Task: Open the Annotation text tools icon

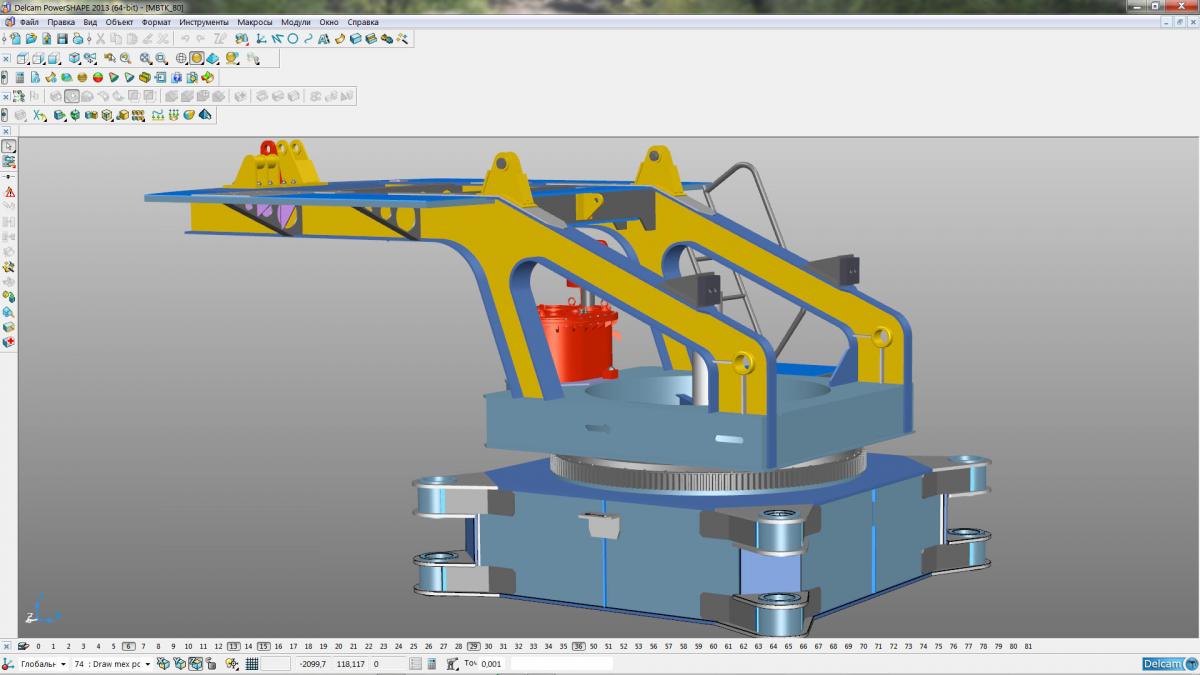Action: point(324,38)
